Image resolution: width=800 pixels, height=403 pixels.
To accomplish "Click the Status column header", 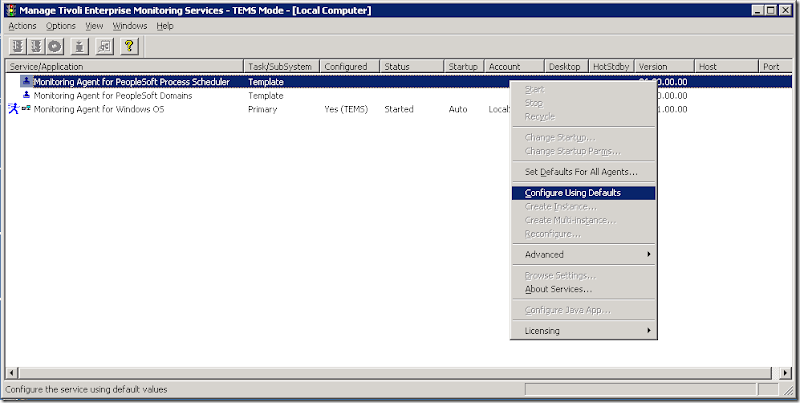I will tap(412, 66).
